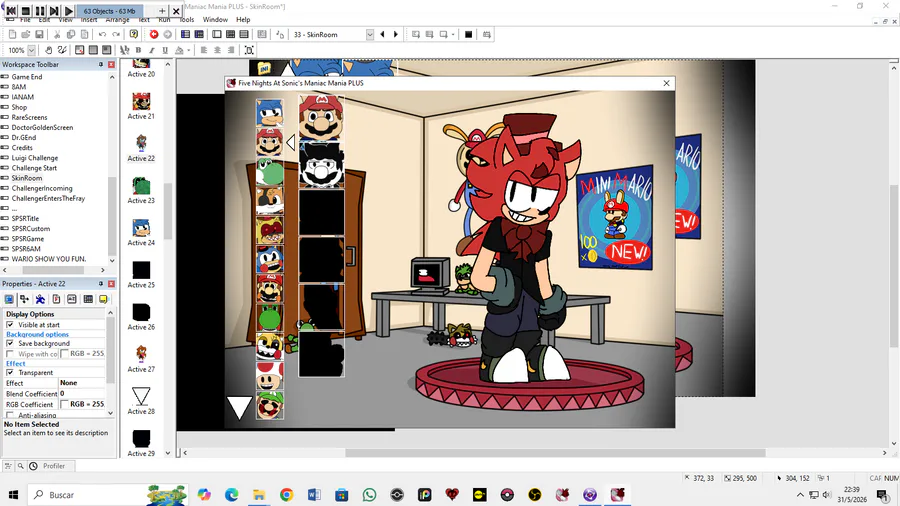Toggle Visible at start checkbox
900x506 pixels.
coord(10,325)
